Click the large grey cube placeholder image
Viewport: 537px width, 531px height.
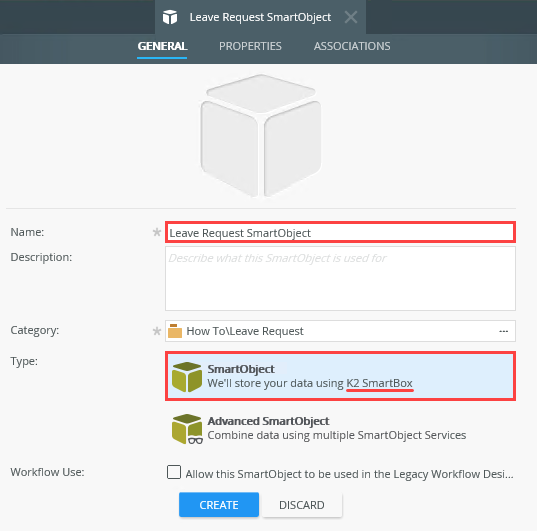261,136
